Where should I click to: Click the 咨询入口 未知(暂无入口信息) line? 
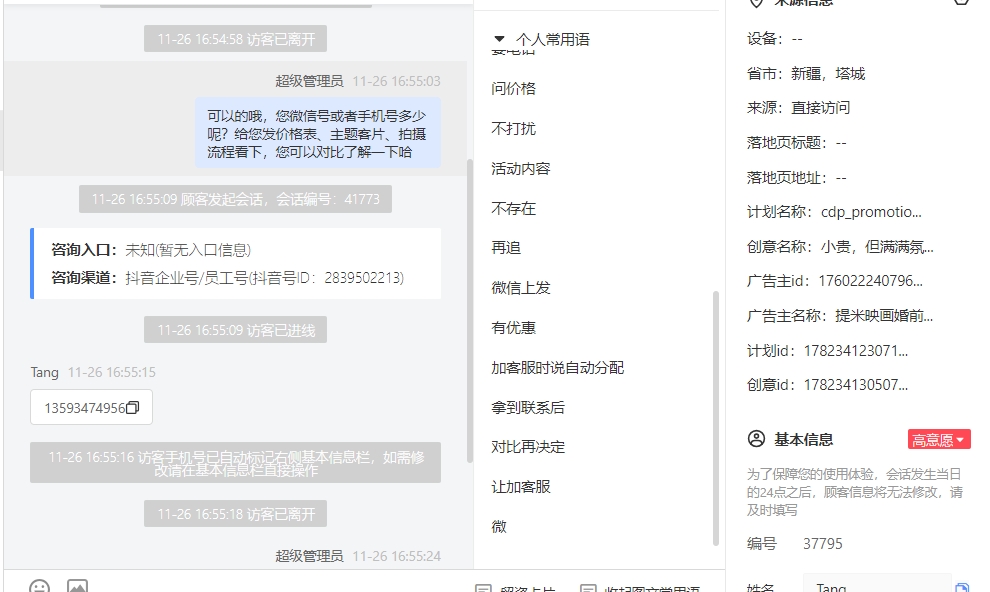[x=152, y=250]
